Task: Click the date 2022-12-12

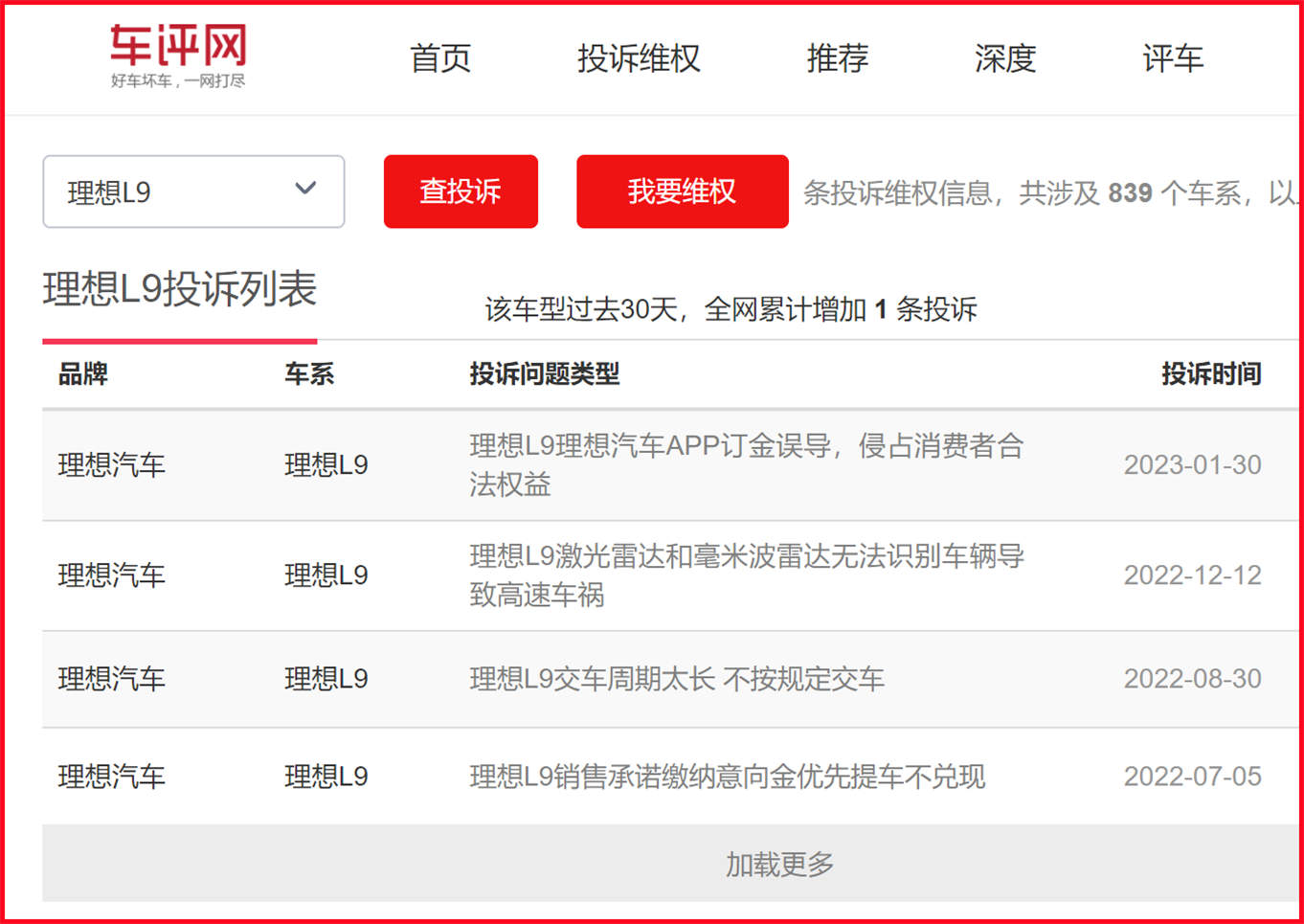Action: pos(1192,575)
